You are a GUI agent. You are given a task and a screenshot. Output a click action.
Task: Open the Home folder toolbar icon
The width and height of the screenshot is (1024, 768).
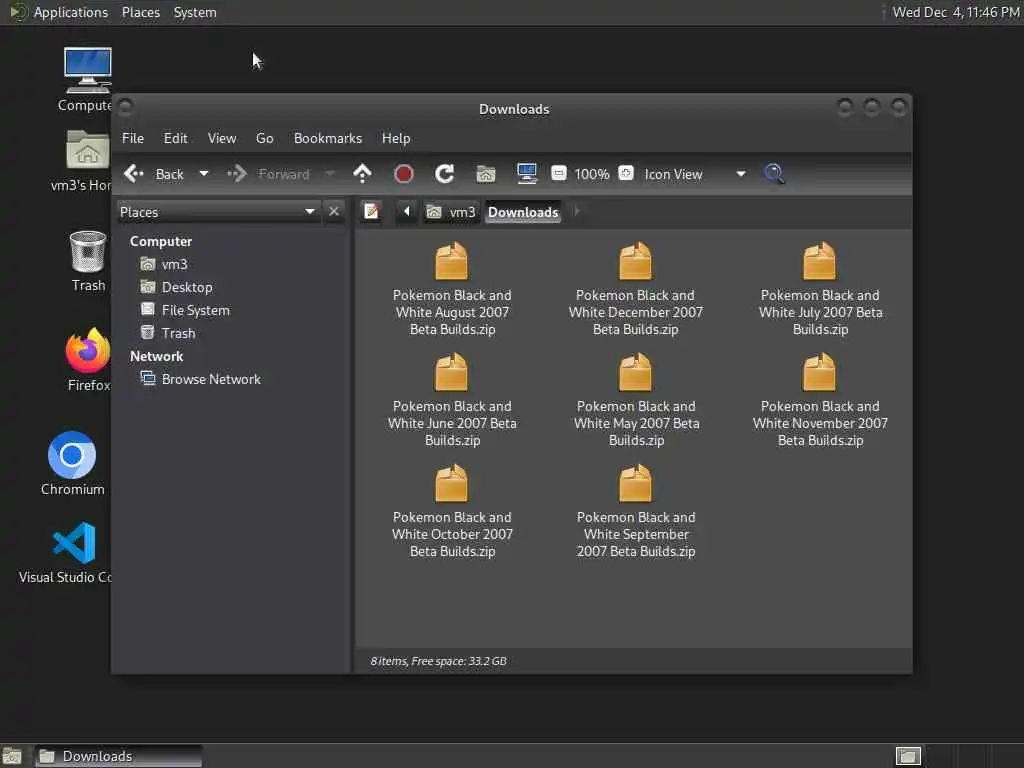486,174
